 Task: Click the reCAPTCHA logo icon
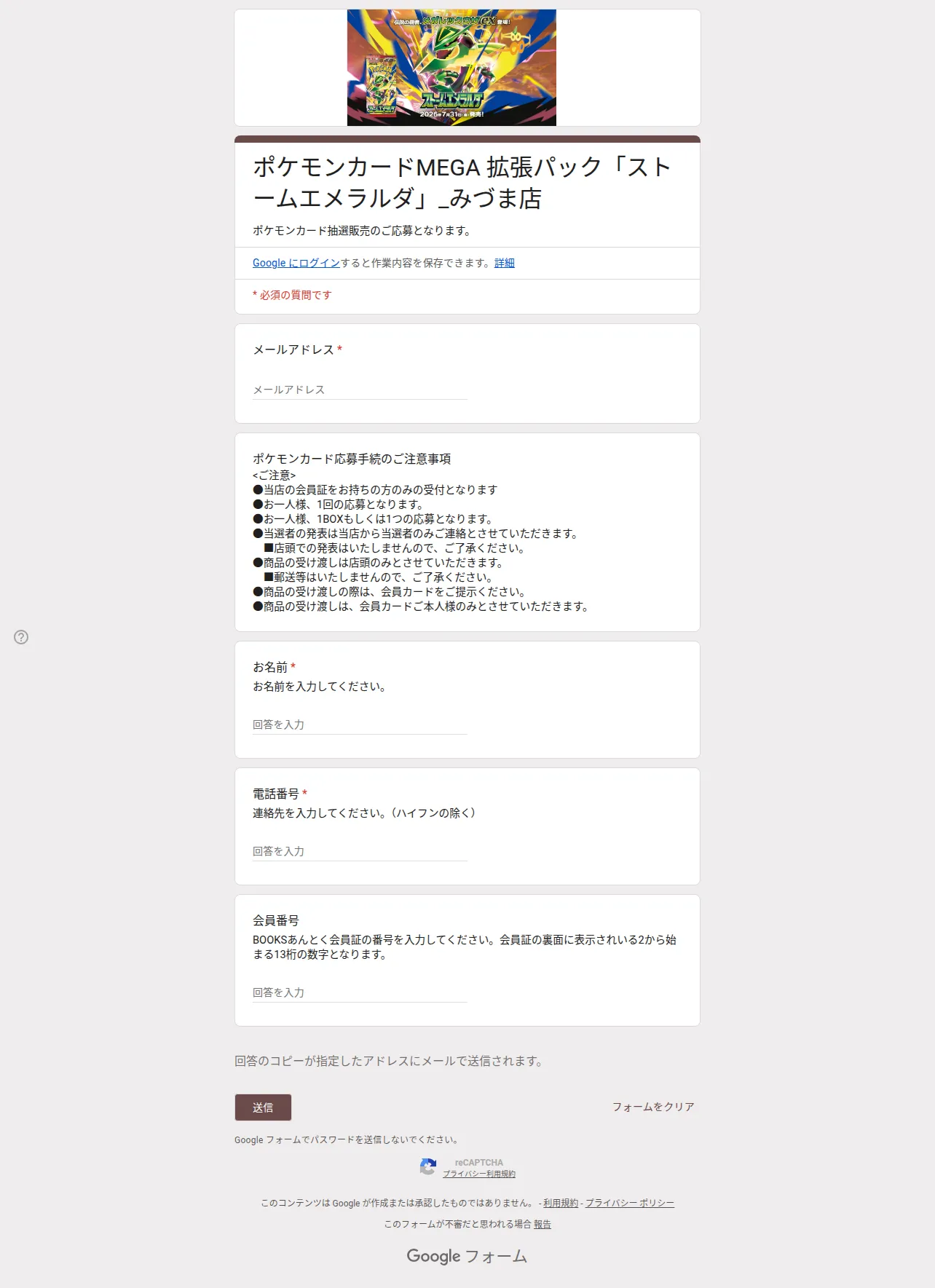[x=428, y=1167]
